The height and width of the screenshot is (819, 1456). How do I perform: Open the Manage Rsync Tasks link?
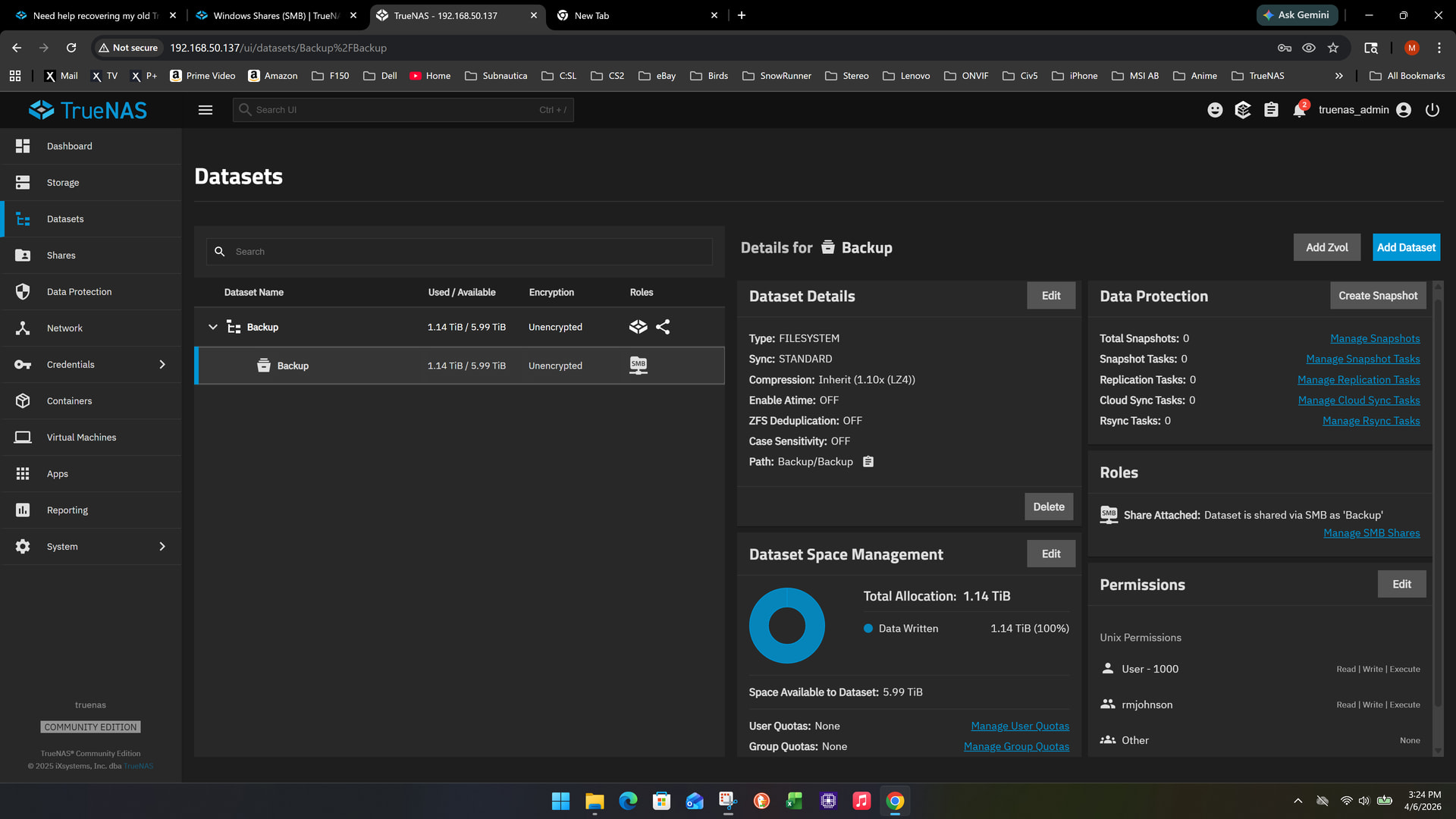pos(1371,421)
